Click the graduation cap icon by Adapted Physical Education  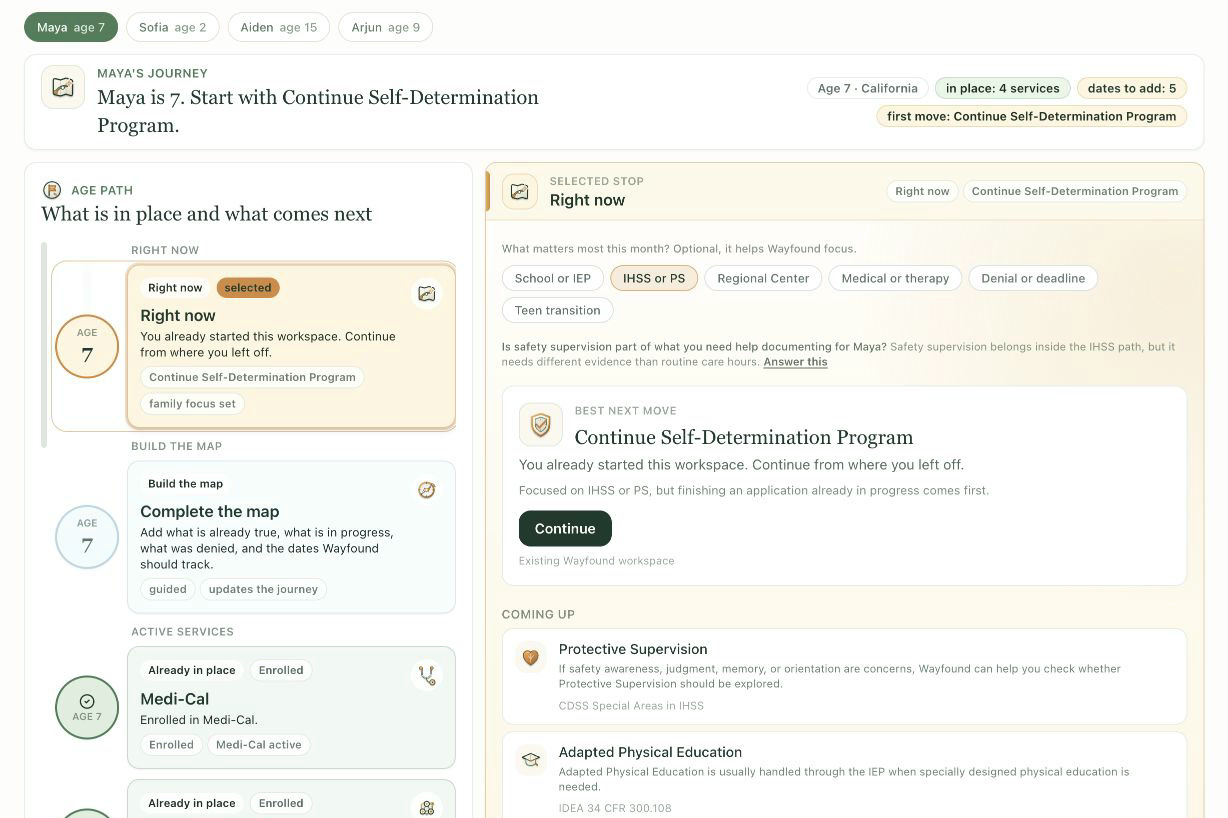[x=531, y=760]
